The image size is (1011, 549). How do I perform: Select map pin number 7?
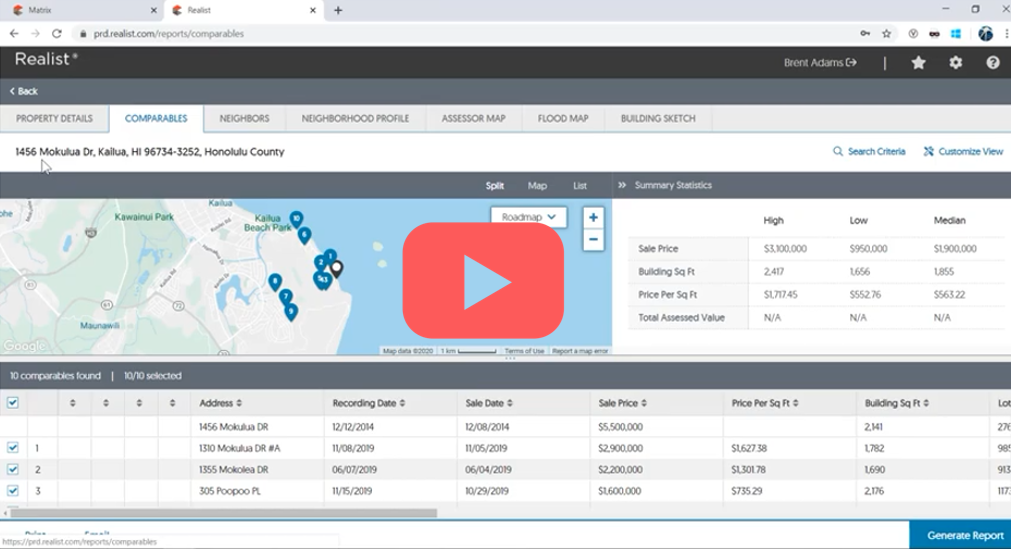coord(285,297)
